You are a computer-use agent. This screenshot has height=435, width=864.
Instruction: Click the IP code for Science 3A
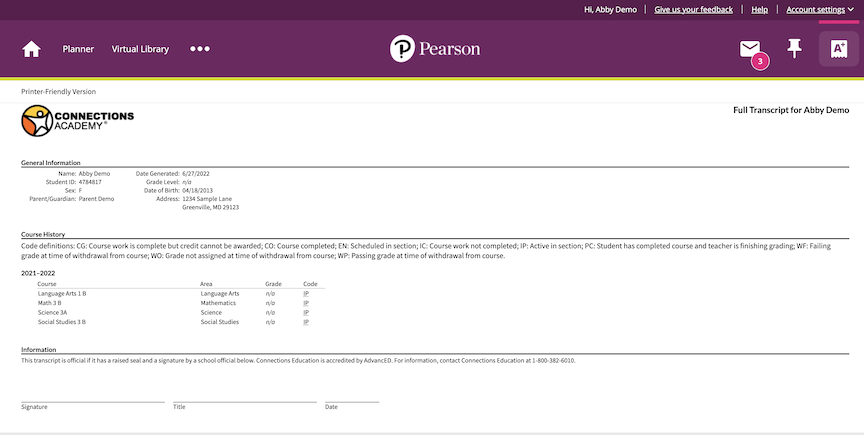[x=306, y=313]
